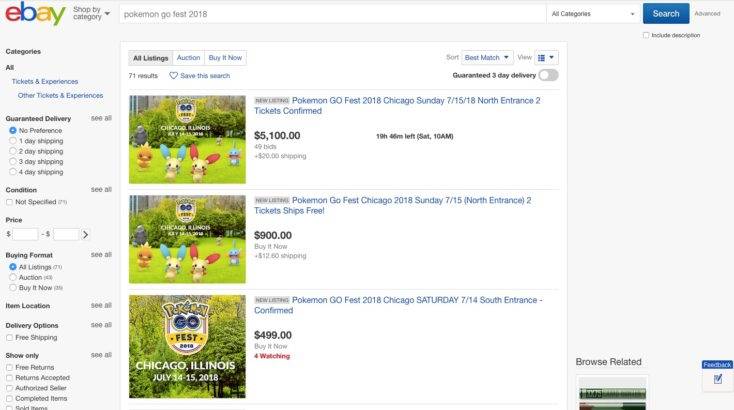Check the Authorized Seller box
Screen dimensions: 734x410
[x=9, y=388]
